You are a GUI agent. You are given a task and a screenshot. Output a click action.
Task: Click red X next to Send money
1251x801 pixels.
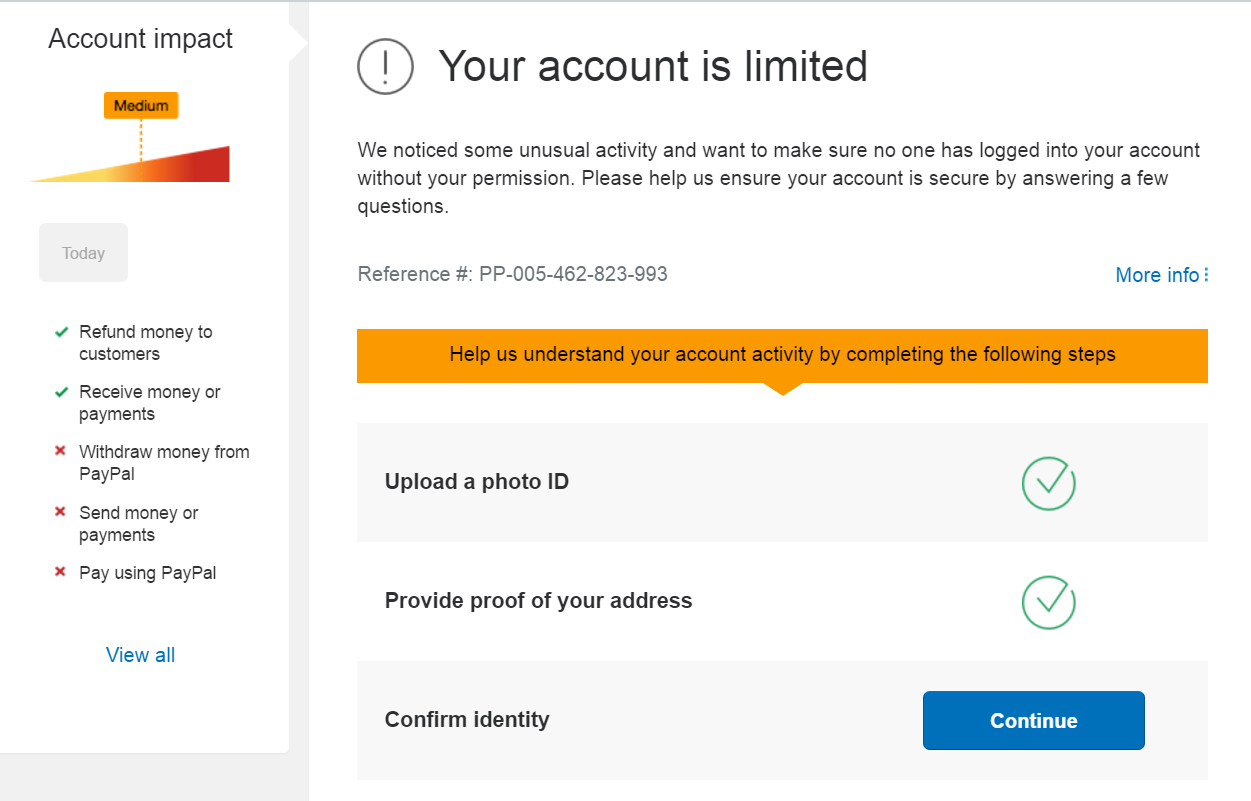coord(61,513)
